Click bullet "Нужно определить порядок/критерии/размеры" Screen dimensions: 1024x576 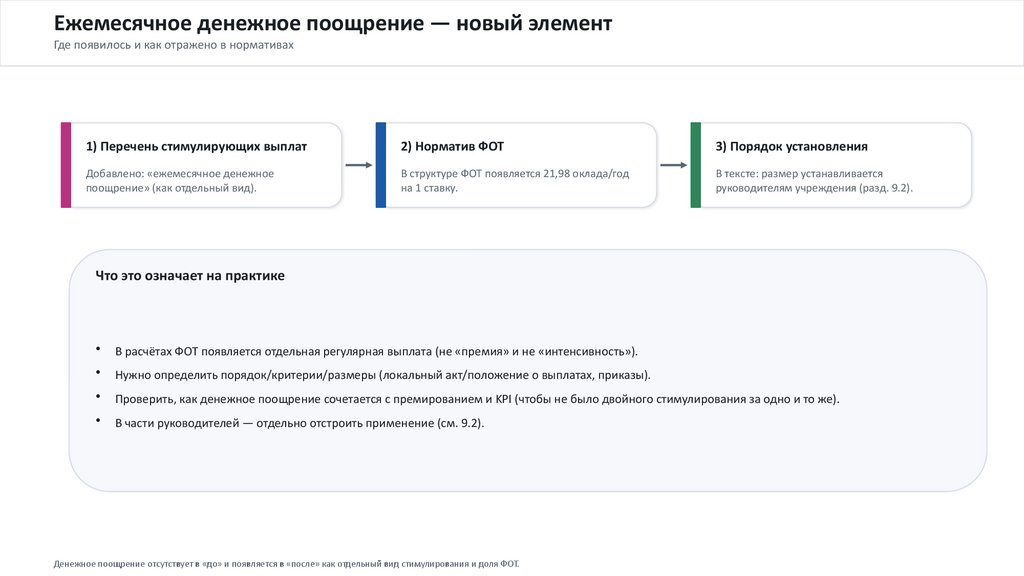(x=383, y=375)
